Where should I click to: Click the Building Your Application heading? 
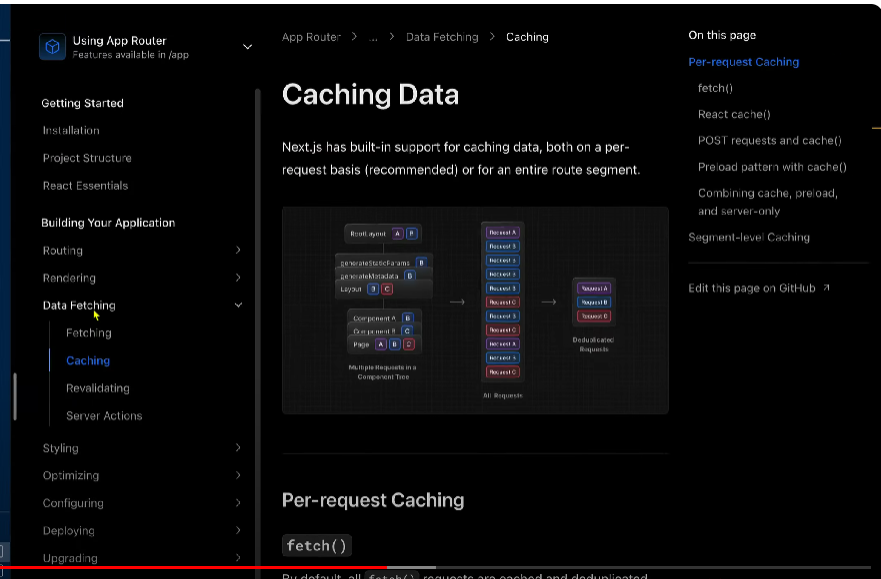pos(108,223)
